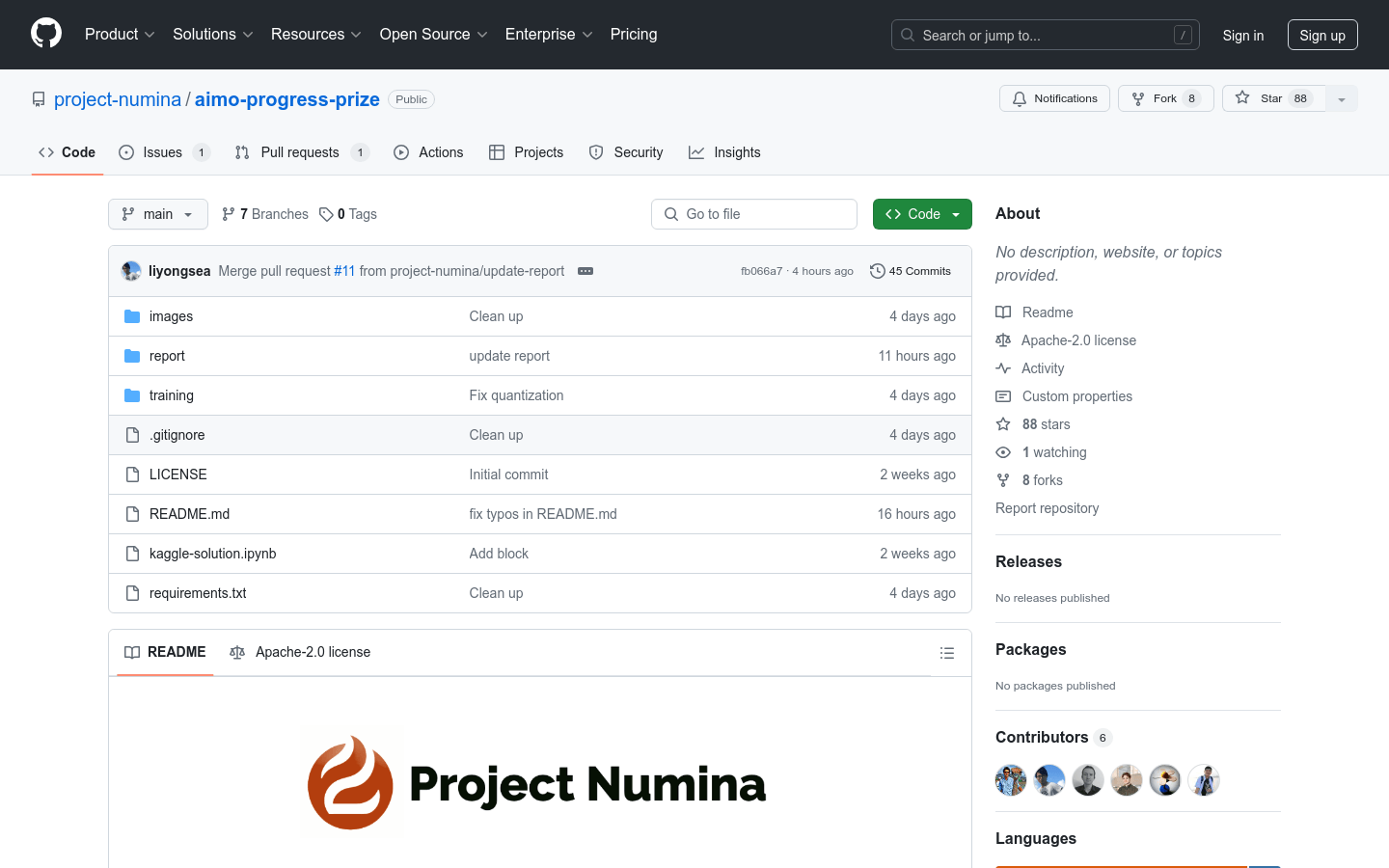The height and width of the screenshot is (868, 1389).
Task: Open the 'Fix quantization' commit message
Action: pos(516,395)
